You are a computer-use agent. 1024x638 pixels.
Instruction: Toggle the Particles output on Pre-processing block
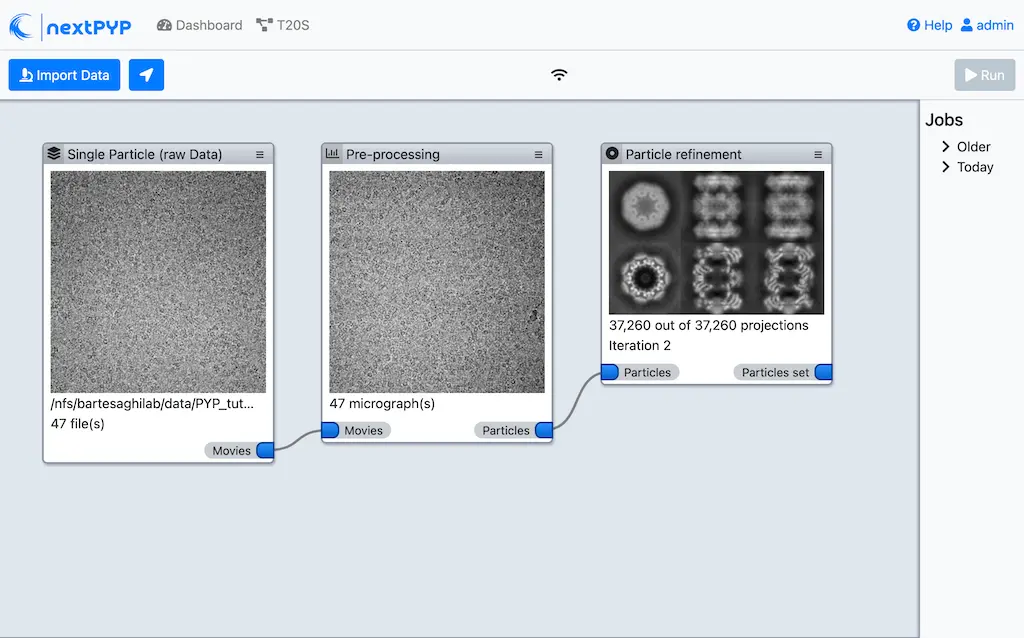[x=543, y=430]
